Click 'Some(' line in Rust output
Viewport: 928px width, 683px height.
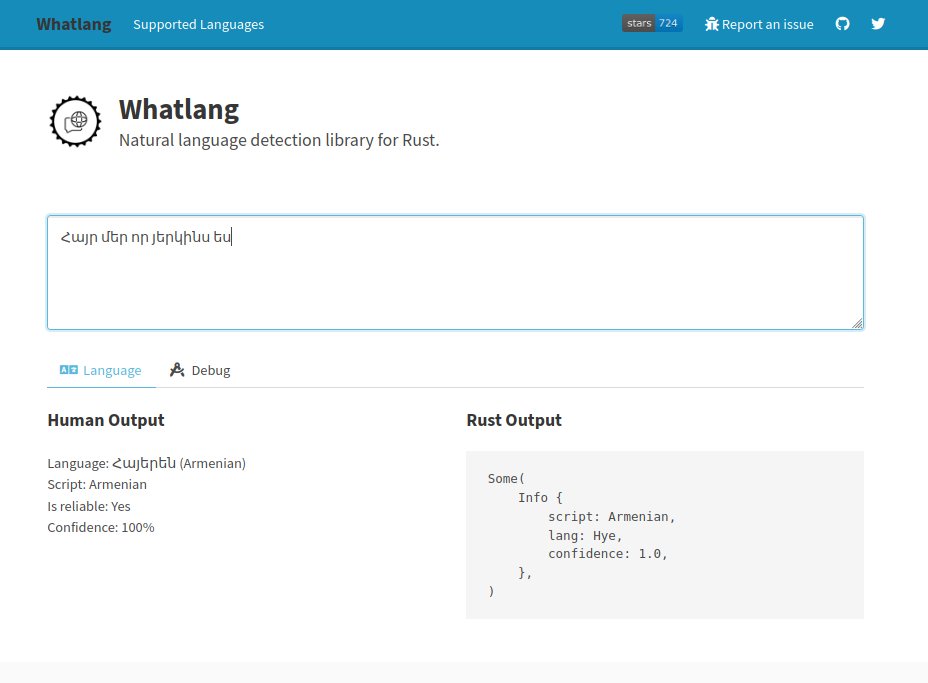pyautogui.click(x=506, y=479)
